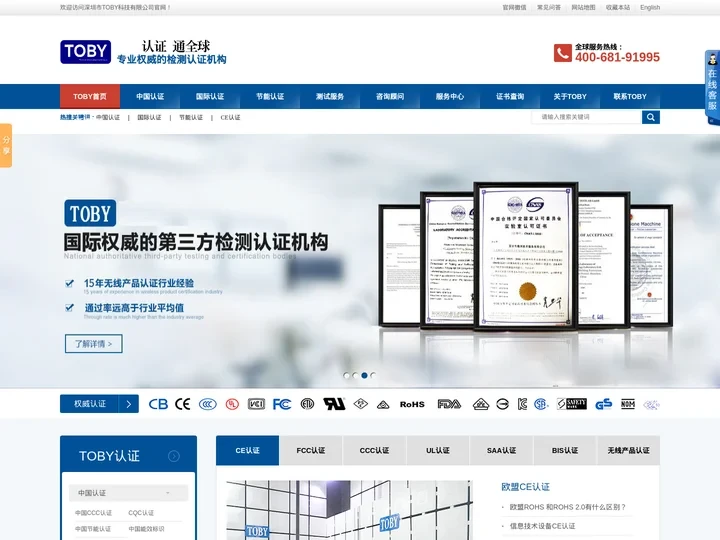Screen dimensions: 720x540
Task: Click the black UR recognized mark logo
Action: click(x=334, y=404)
